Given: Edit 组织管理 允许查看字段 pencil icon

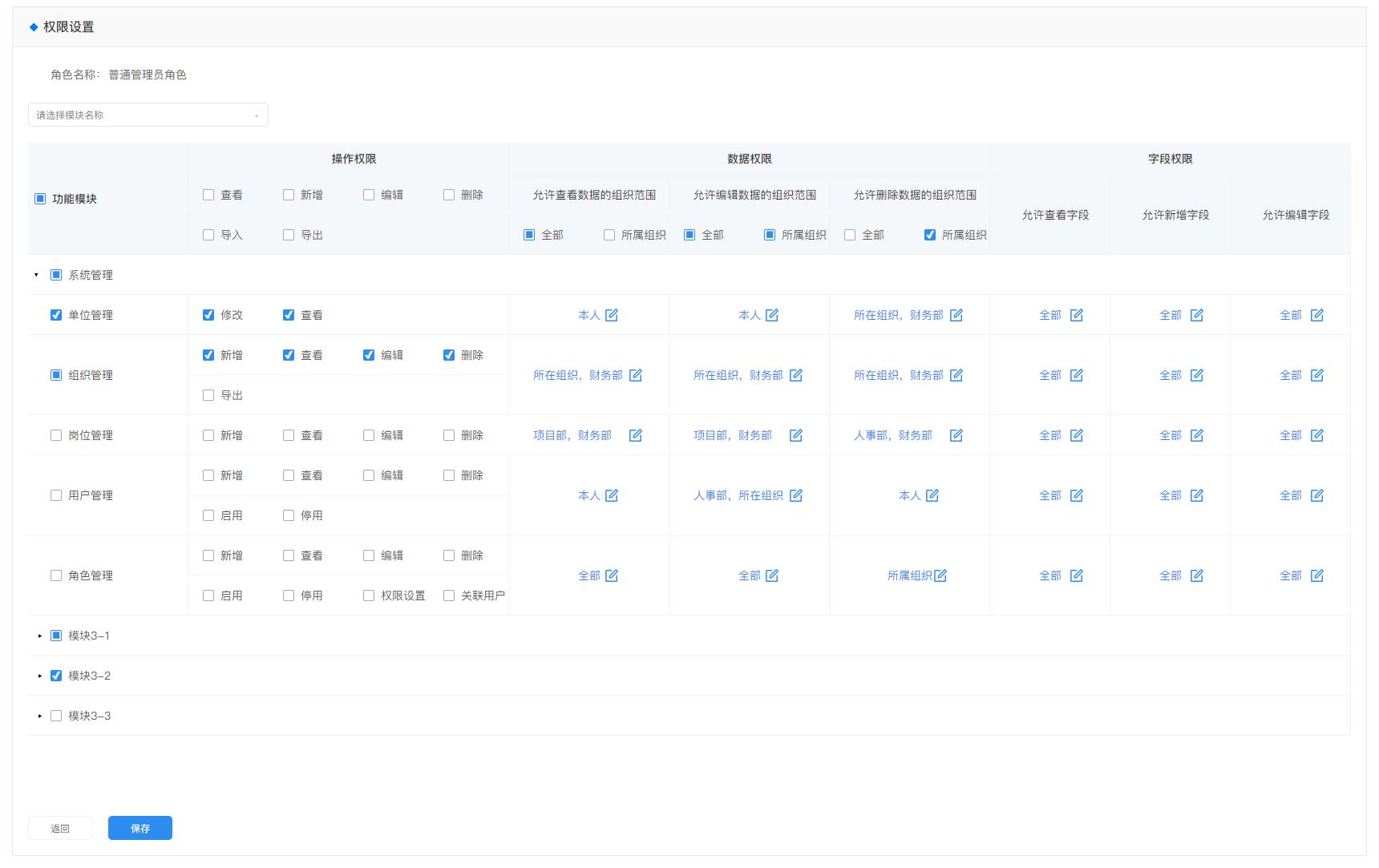Looking at the screenshot, I should pyautogui.click(x=1077, y=375).
